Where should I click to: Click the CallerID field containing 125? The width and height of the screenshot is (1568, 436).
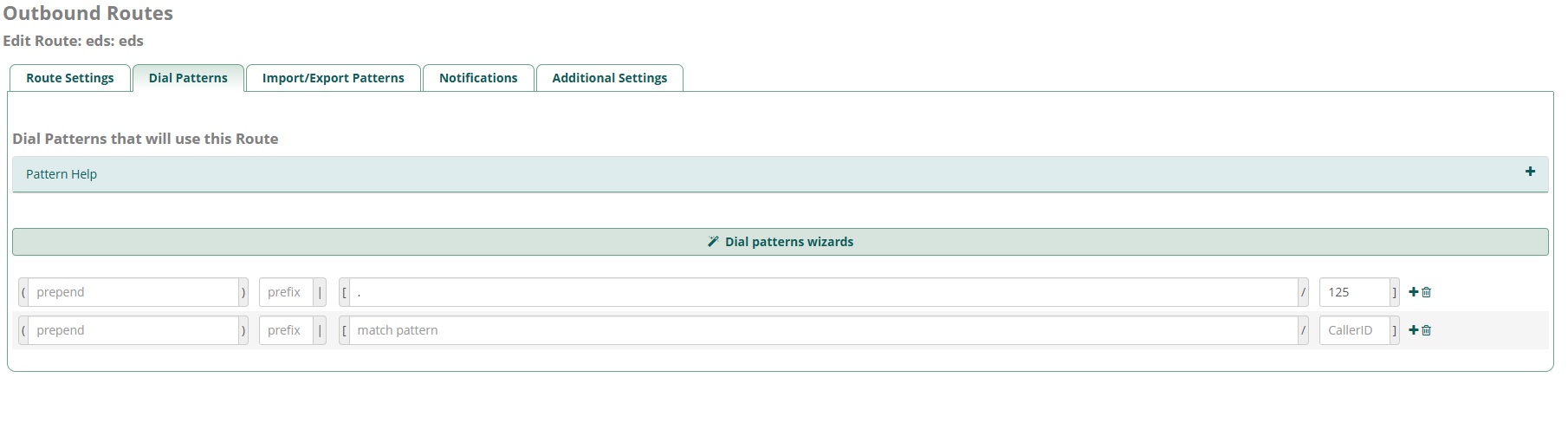pos(1353,292)
